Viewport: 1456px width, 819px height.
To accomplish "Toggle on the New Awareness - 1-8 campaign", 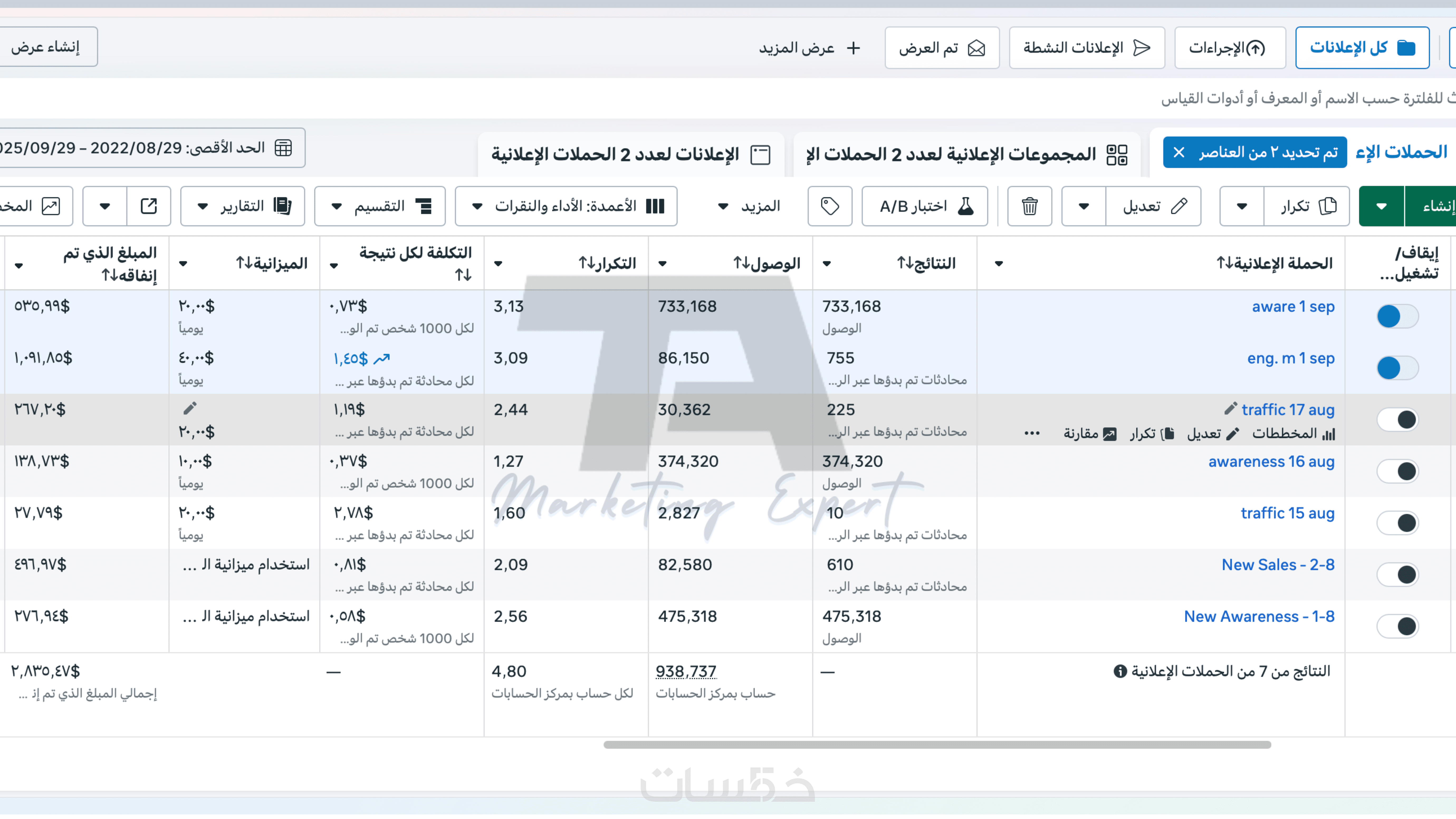I will click(x=1398, y=626).
